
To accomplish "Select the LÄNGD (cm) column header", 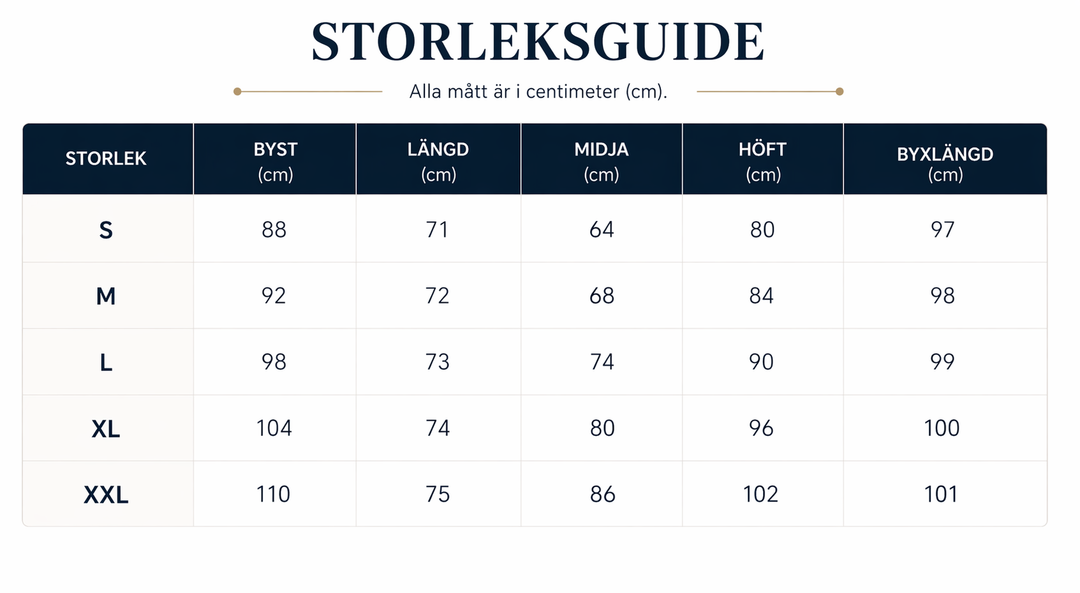I will [438, 161].
